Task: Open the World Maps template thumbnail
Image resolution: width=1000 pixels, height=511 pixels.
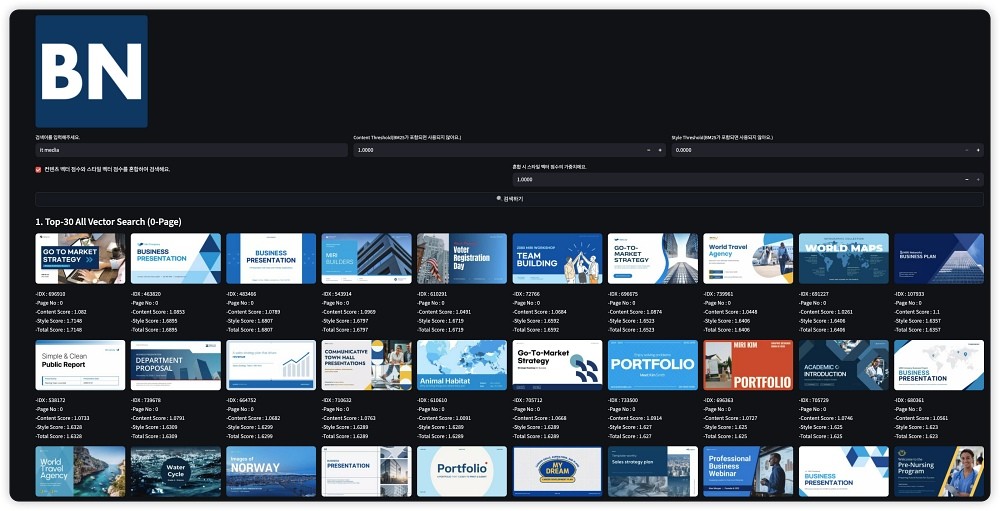Action: click(843, 259)
